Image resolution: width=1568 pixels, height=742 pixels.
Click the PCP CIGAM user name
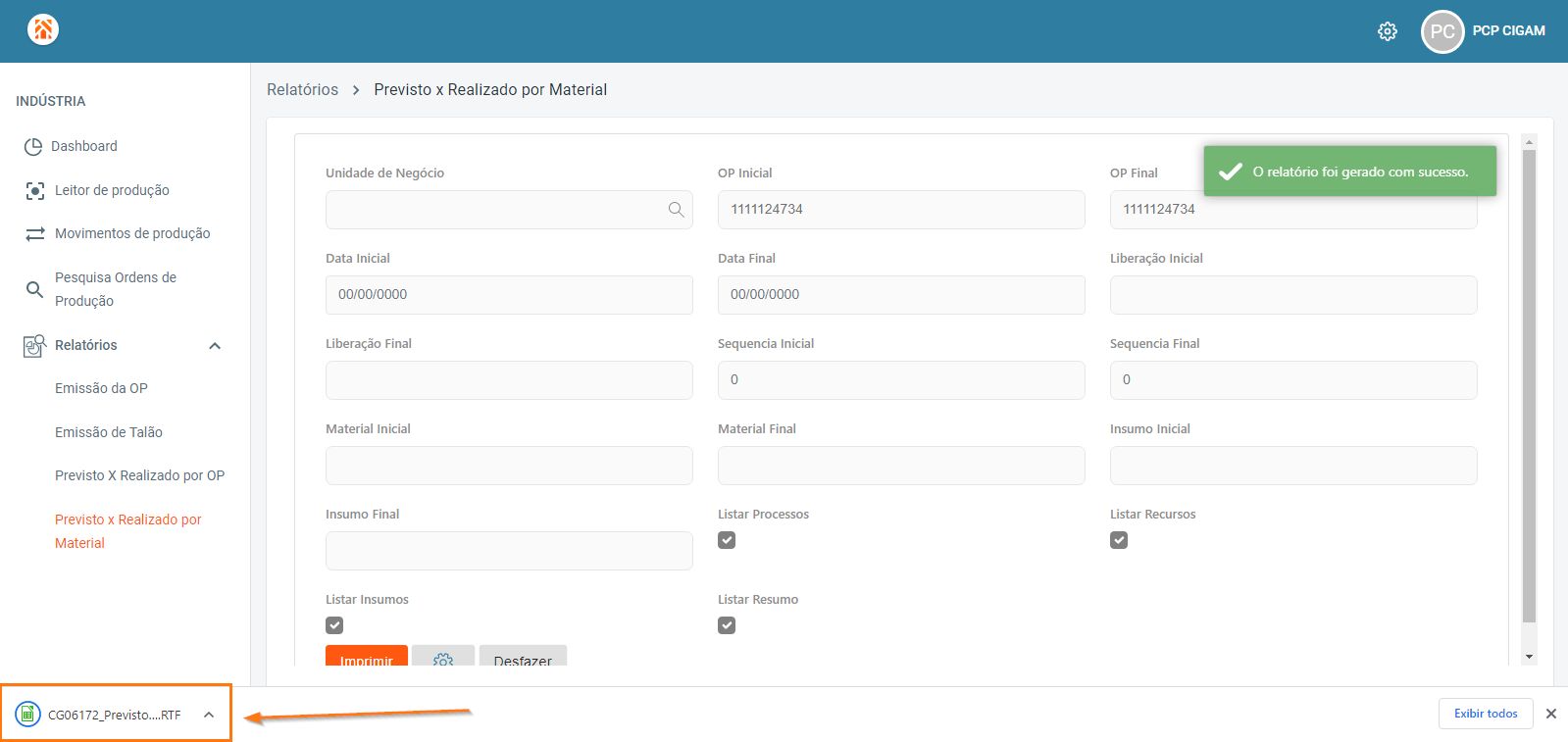click(x=1509, y=31)
